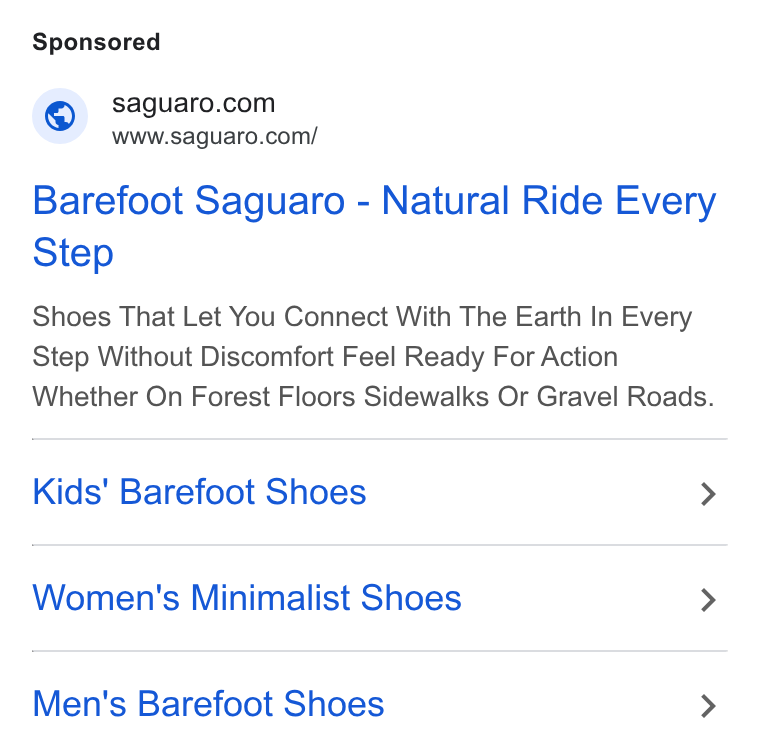
Task: Click Feel Ready For Action in the description
Action: 480,357
